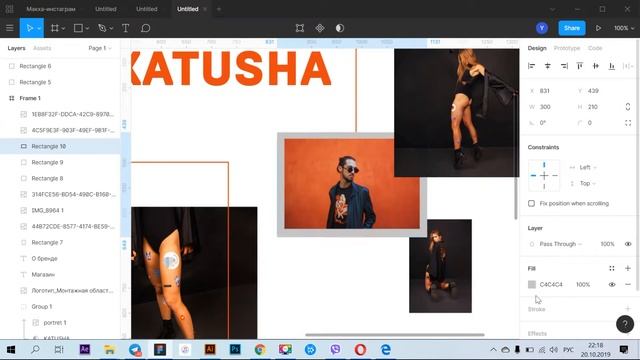This screenshot has width=640, height=360.
Task: Click the Create Component icon
Action: point(320,28)
